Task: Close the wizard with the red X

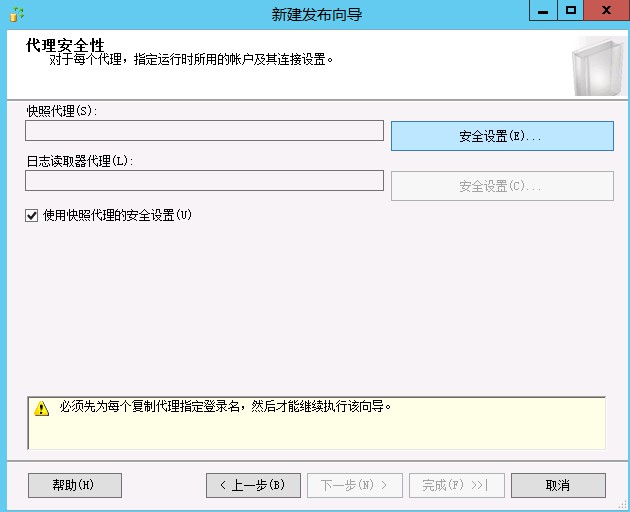Action: [605, 12]
